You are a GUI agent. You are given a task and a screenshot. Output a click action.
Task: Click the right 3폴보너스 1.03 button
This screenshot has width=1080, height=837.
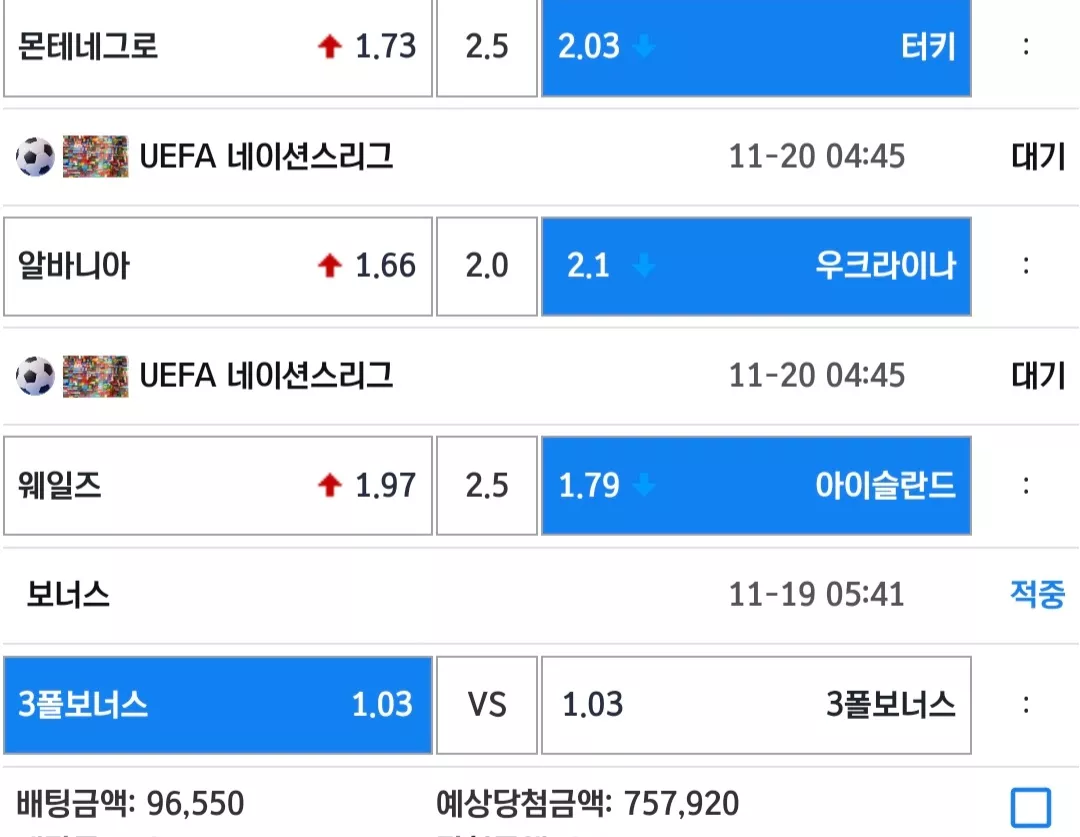(x=756, y=705)
